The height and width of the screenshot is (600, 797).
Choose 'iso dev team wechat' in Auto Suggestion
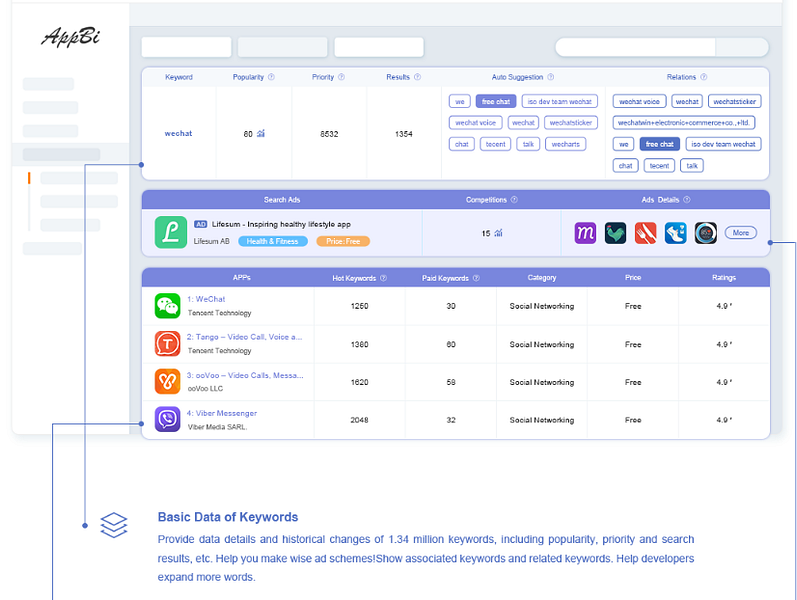[560, 101]
